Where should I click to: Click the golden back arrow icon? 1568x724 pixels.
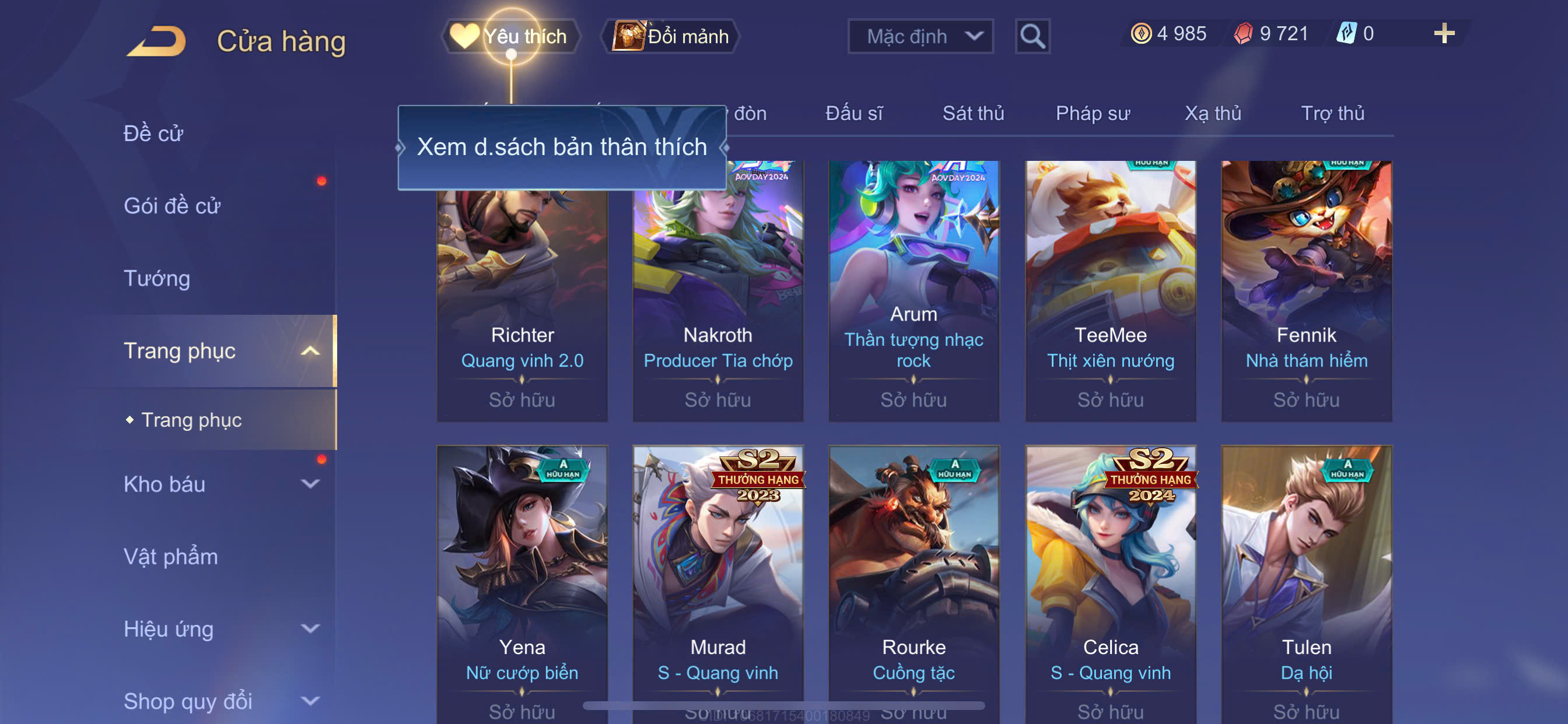[157, 41]
